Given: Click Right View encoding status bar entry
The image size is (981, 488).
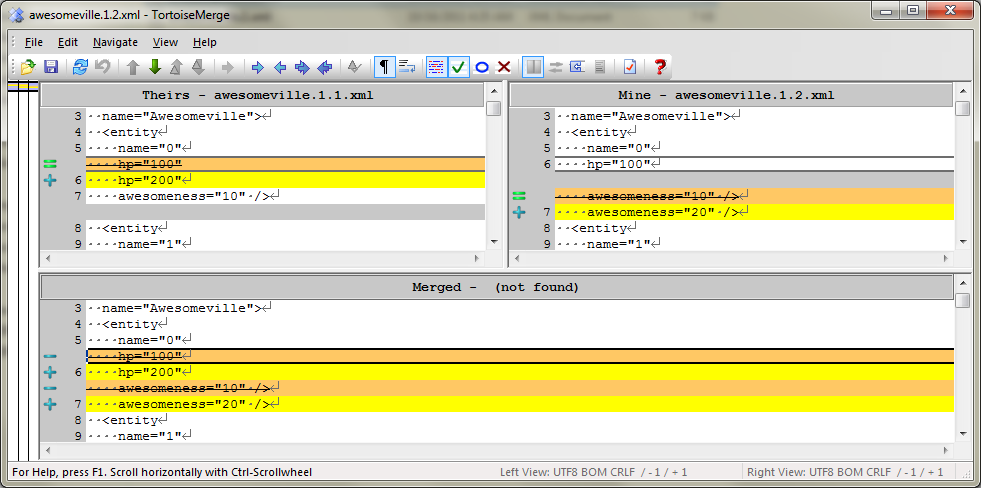Looking at the screenshot, I should (x=845, y=472).
